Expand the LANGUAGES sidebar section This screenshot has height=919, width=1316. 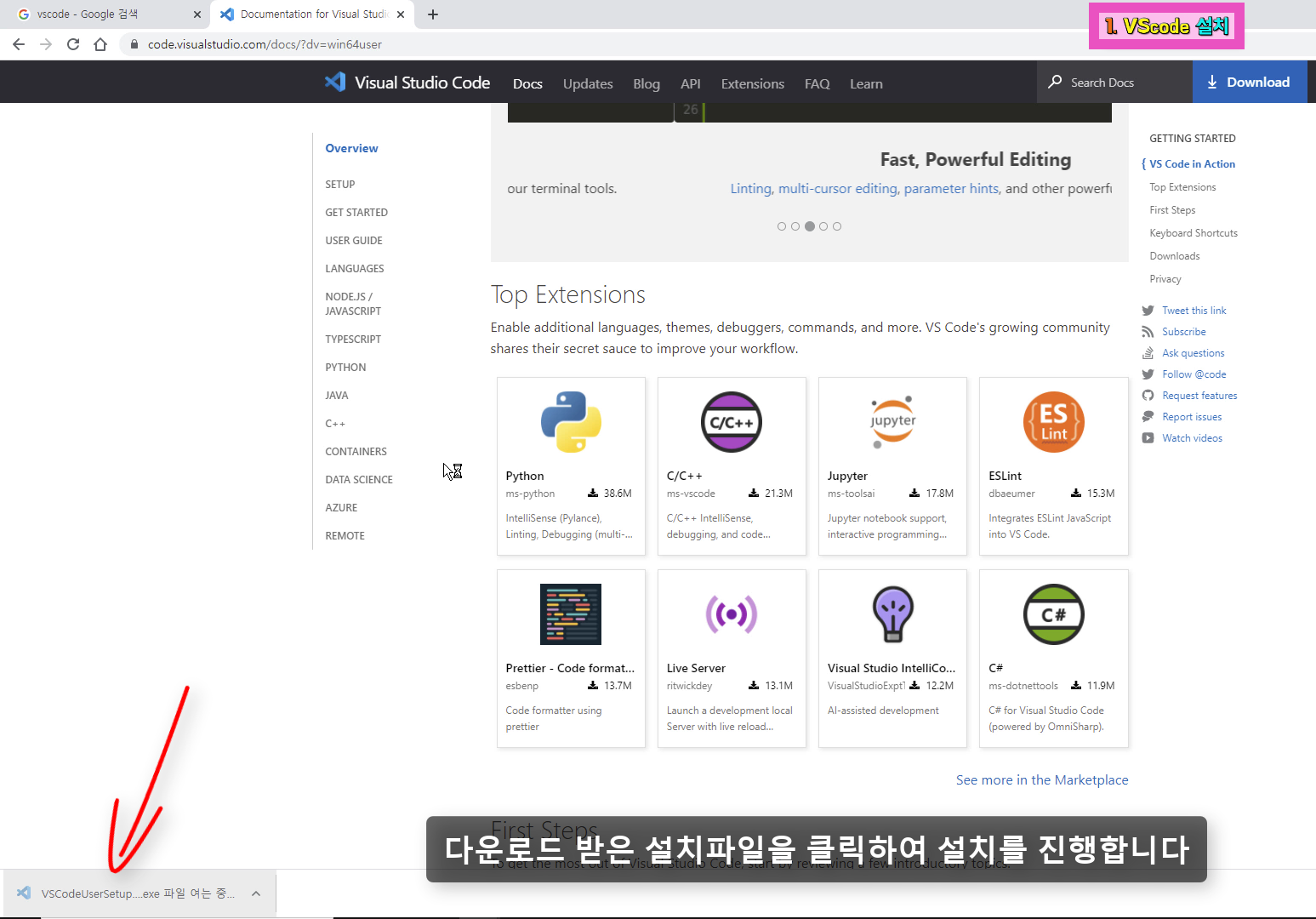point(355,269)
